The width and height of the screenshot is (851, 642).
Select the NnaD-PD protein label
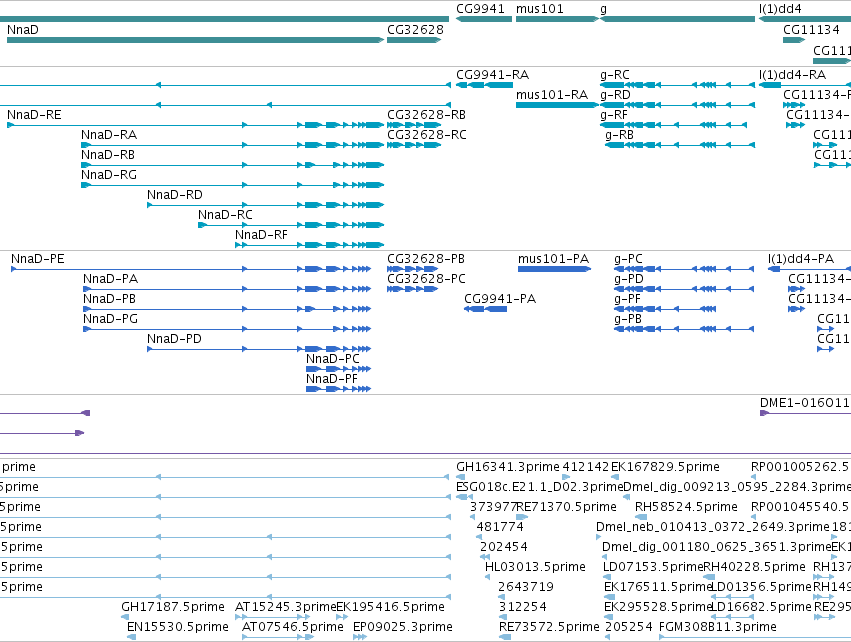[x=174, y=339]
